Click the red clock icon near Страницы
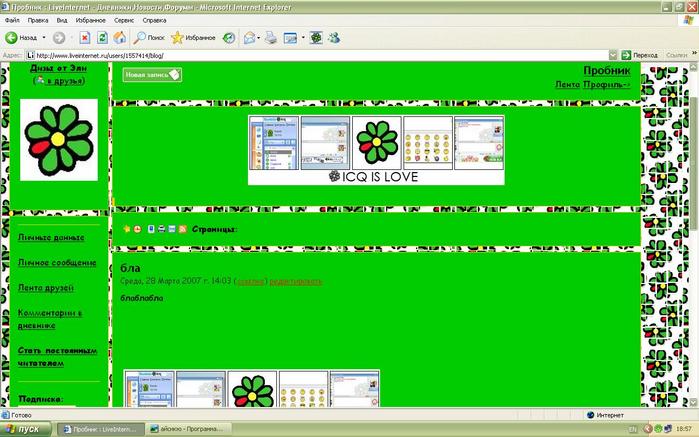Viewport: 699px width, 437px height. tap(137, 229)
